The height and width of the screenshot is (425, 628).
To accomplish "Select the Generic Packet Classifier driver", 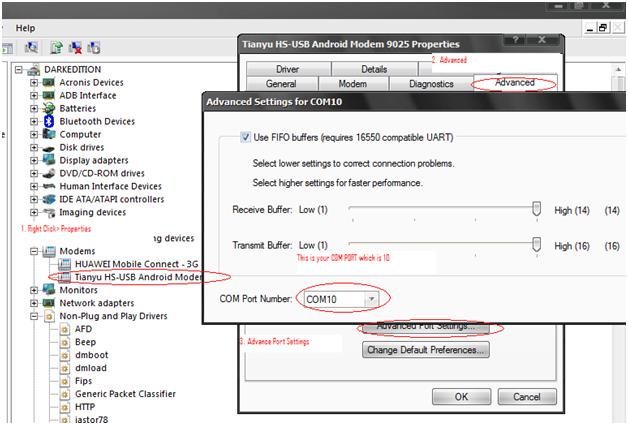I will coord(125,394).
